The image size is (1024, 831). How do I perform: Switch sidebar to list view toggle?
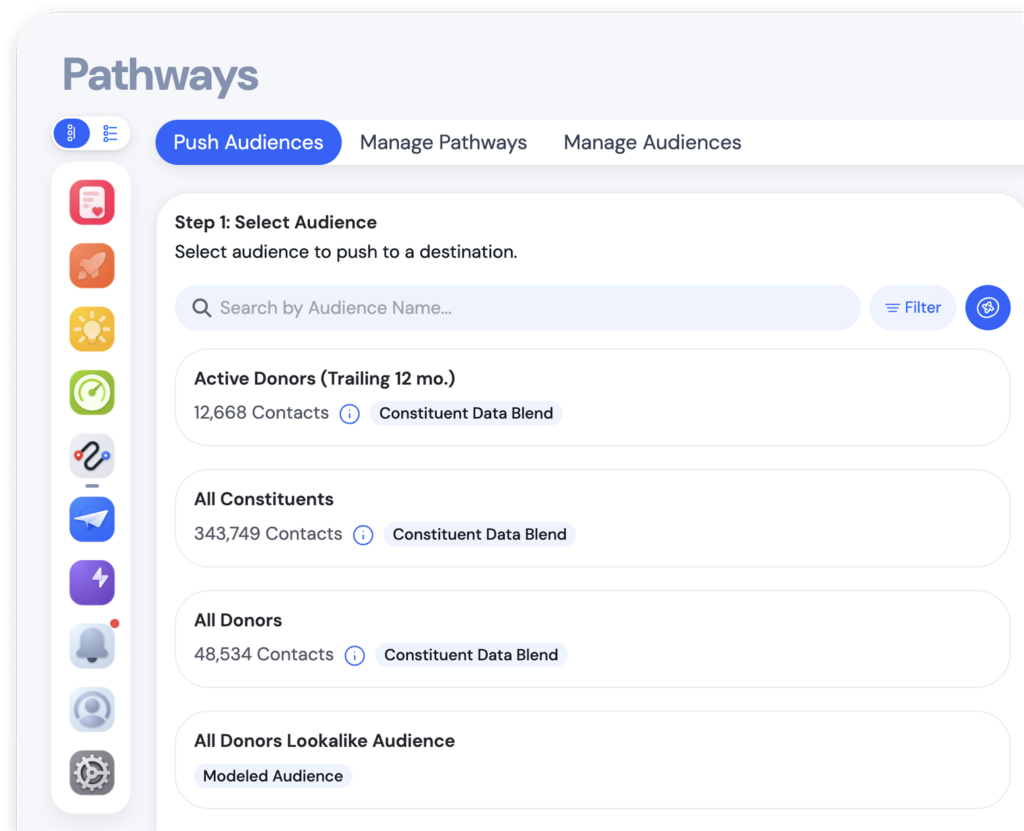[110, 133]
